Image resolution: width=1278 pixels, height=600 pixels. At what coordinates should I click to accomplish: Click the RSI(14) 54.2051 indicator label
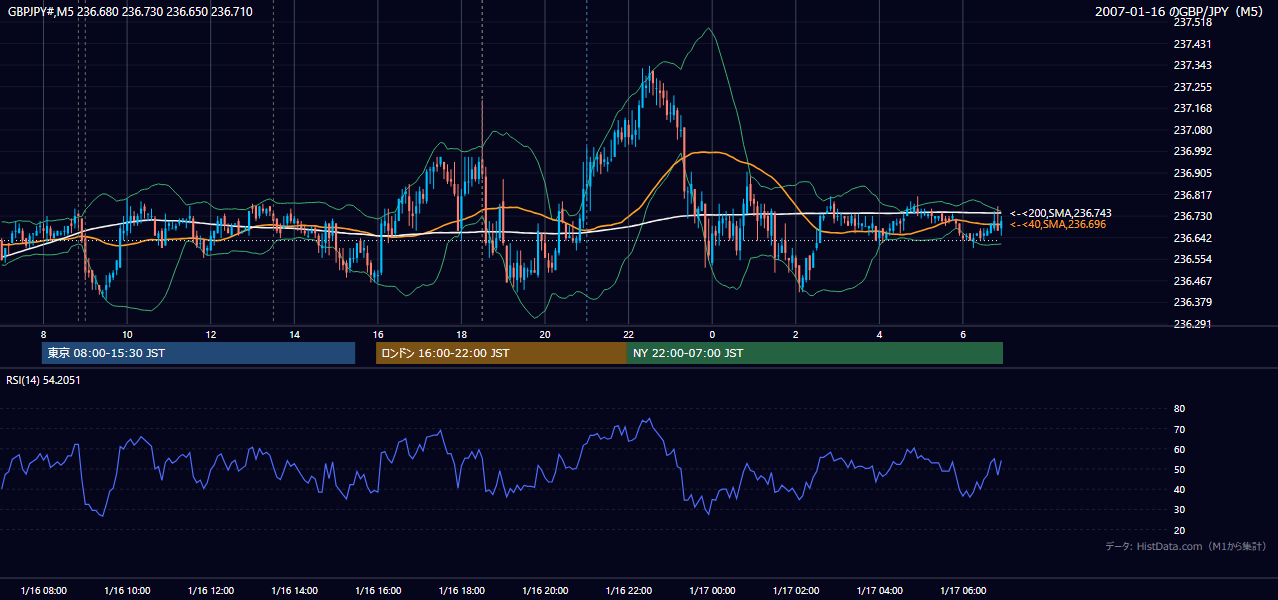coord(43,380)
